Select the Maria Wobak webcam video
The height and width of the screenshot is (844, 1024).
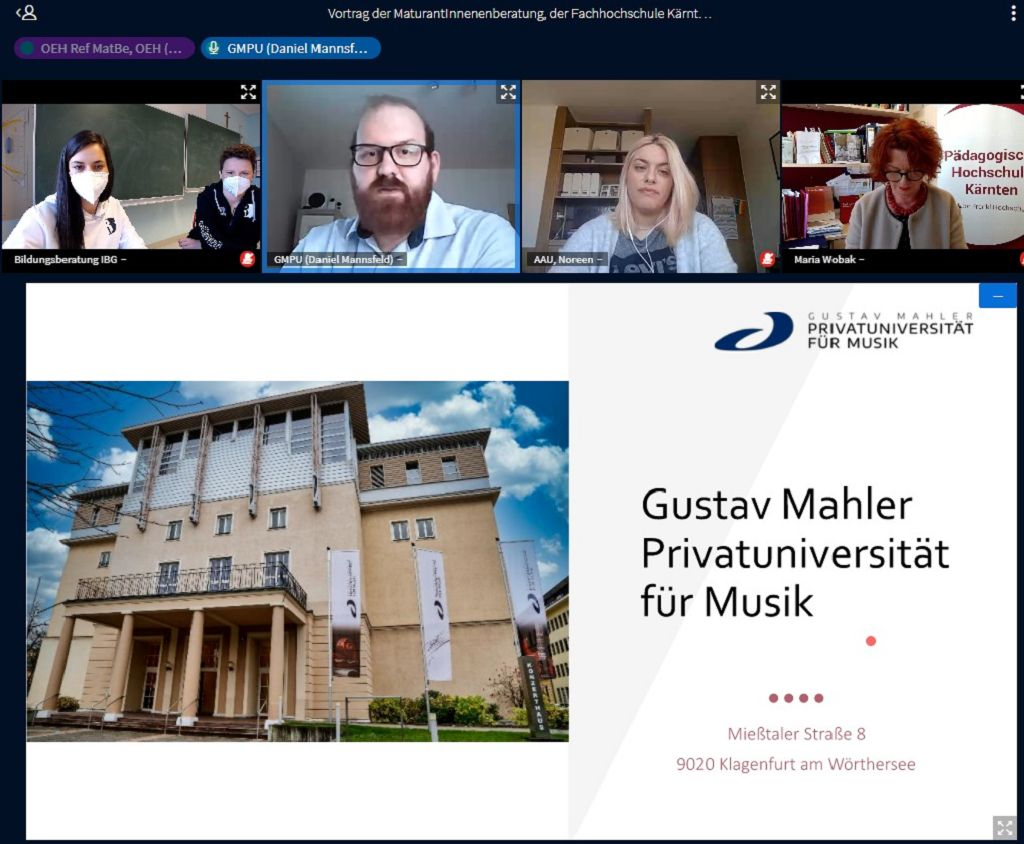click(903, 176)
